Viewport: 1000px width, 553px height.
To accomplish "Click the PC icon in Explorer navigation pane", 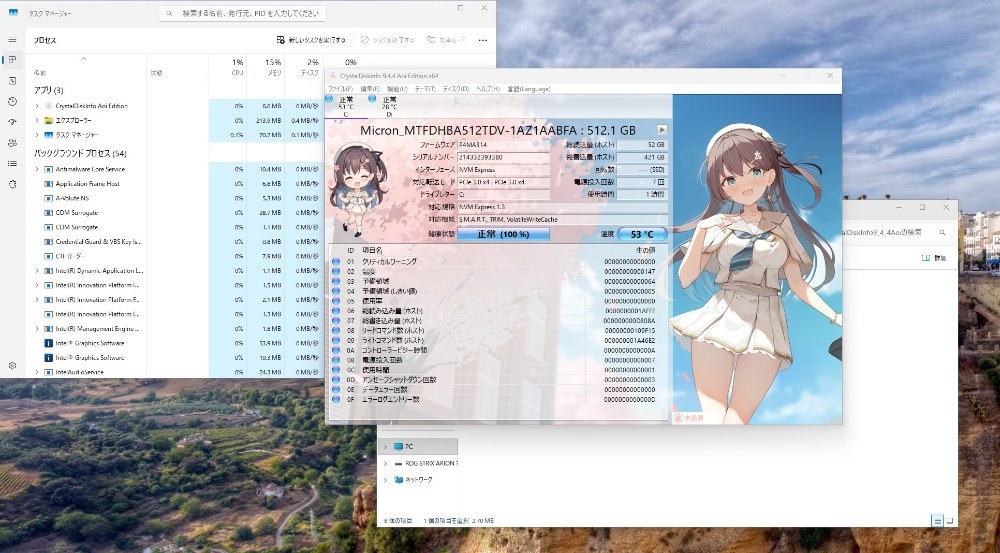I will pyautogui.click(x=399, y=446).
